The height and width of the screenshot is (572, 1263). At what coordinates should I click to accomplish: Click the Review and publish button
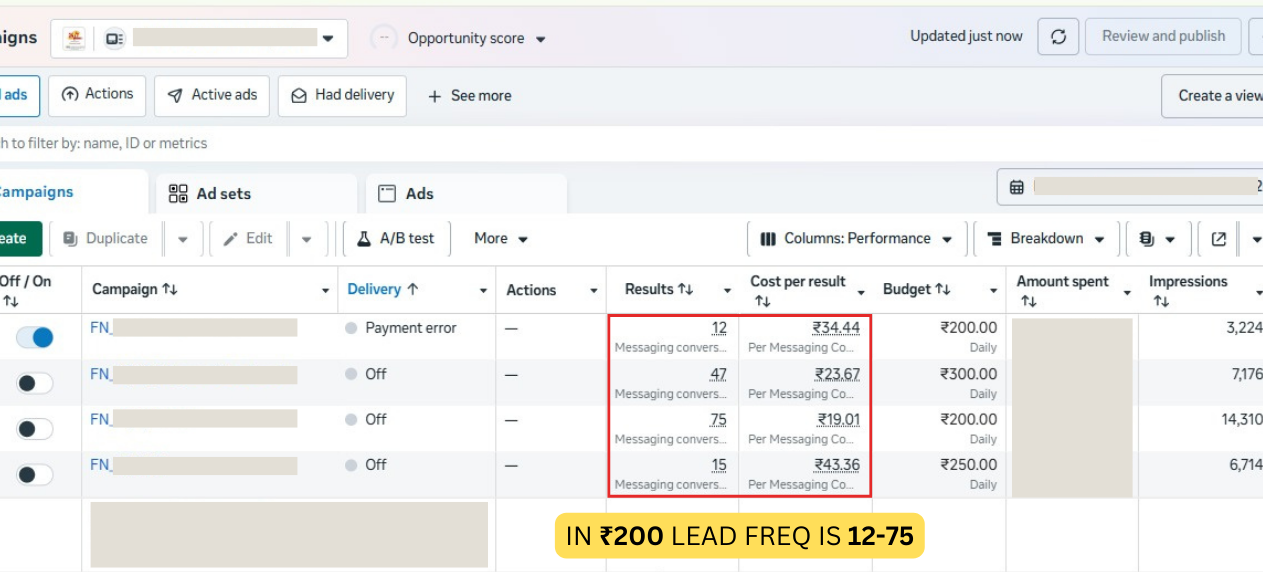[x=1163, y=37]
